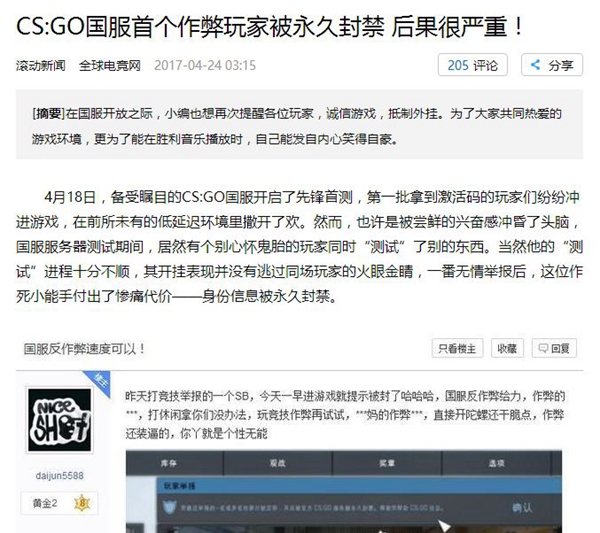Viewport: 600px width, 533px height.
Task: Click the embedded game screenshot image
Action: pos(344,492)
